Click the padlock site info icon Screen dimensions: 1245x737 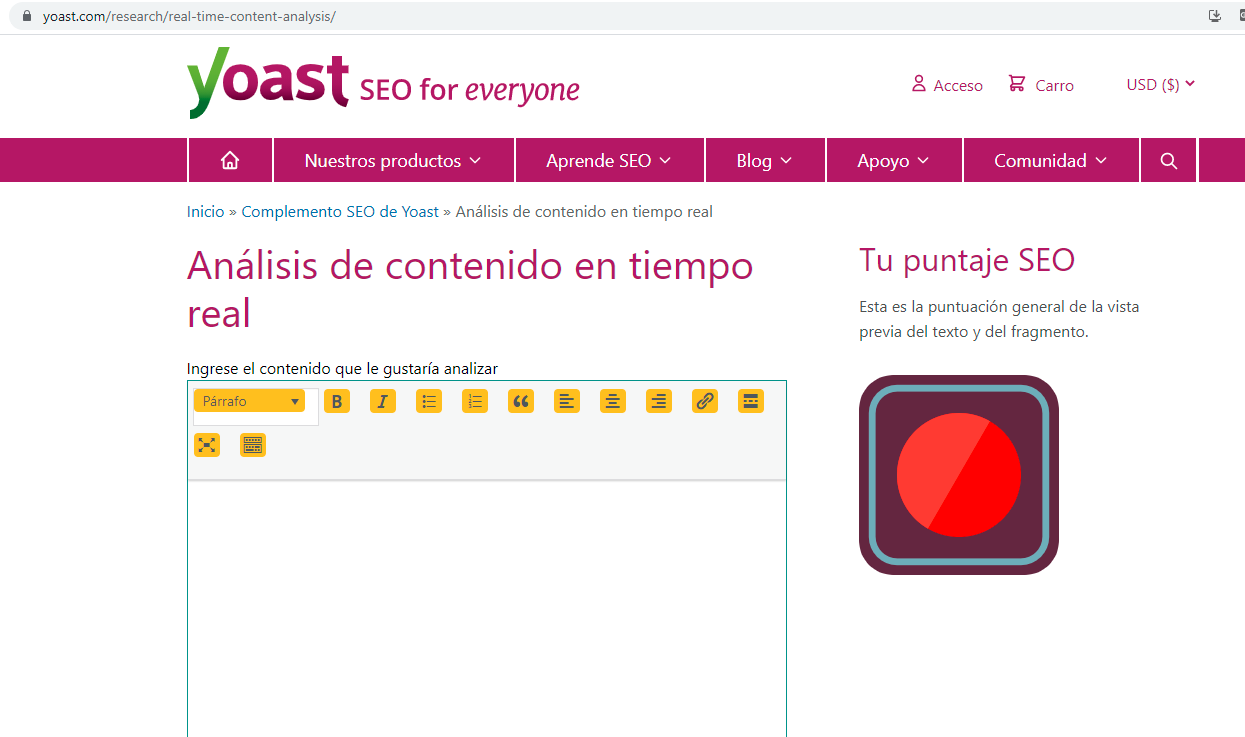(27, 16)
